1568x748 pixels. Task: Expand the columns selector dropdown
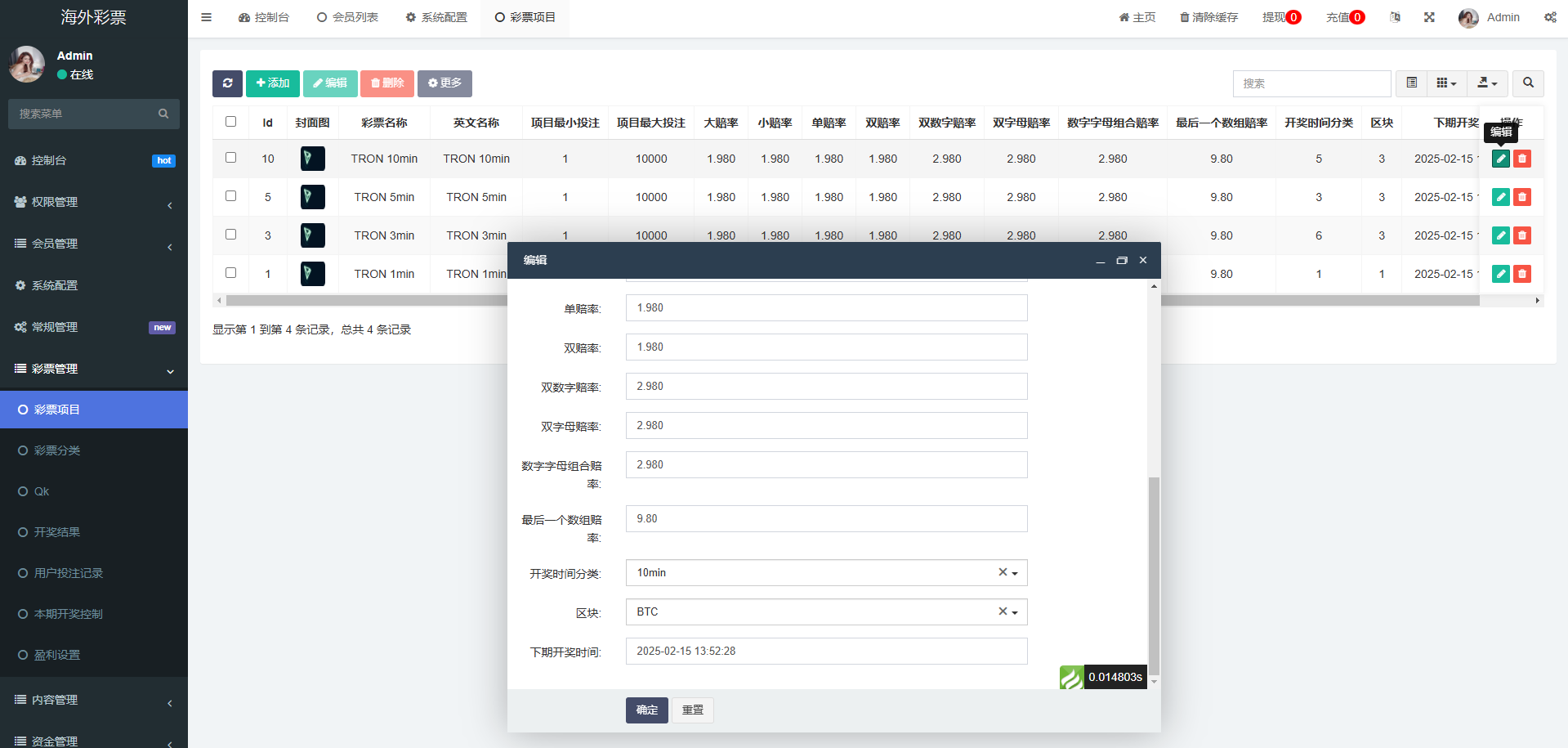[x=1446, y=83]
